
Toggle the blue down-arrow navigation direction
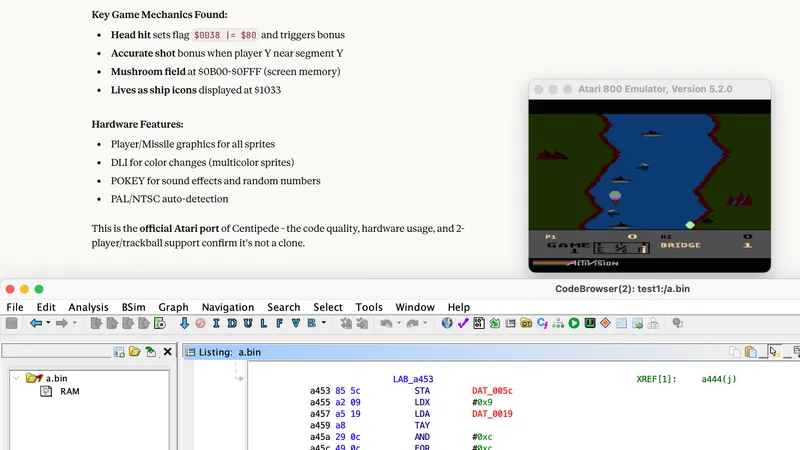[184, 323]
